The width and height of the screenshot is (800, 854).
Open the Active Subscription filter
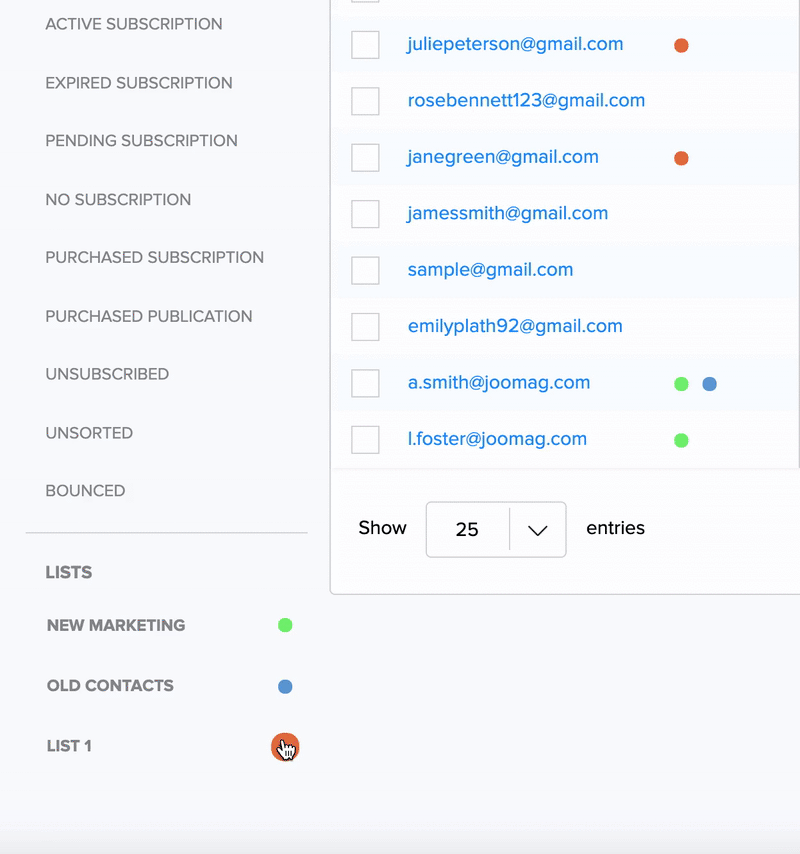[x=134, y=24]
